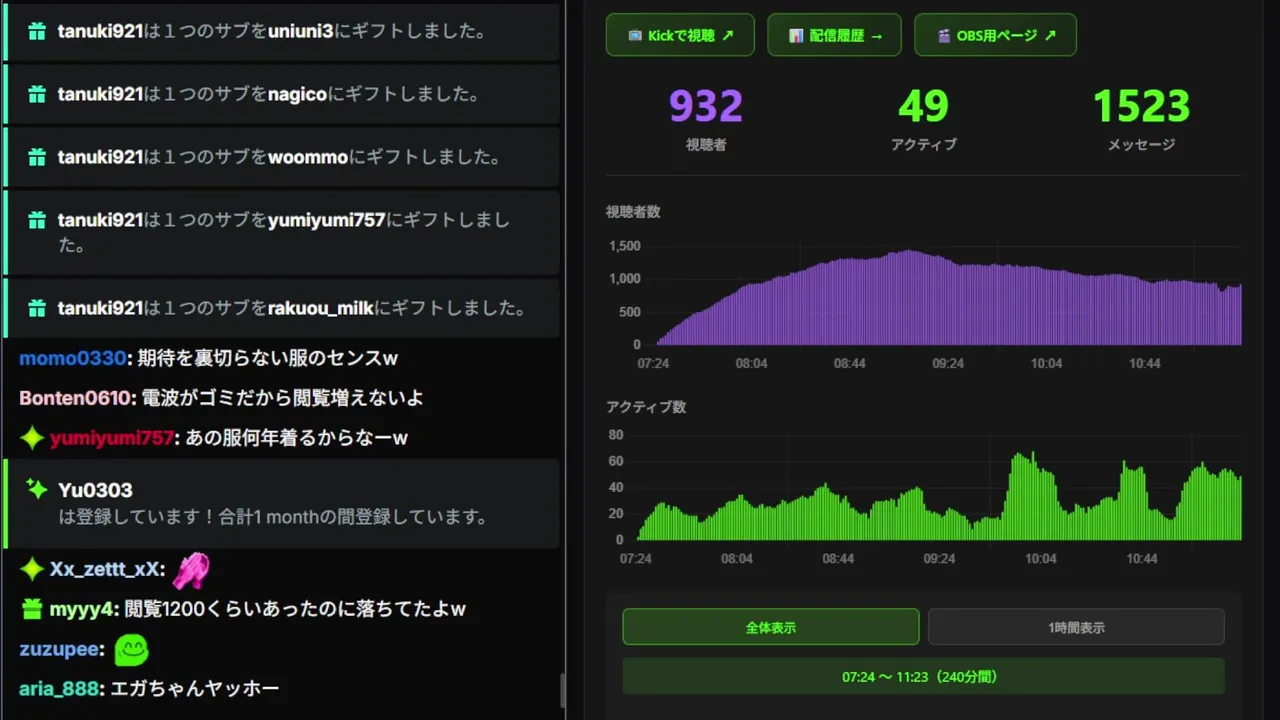Click the message あの服何年着るからなーw
Viewport: 1280px width, 720px height.
296,438
